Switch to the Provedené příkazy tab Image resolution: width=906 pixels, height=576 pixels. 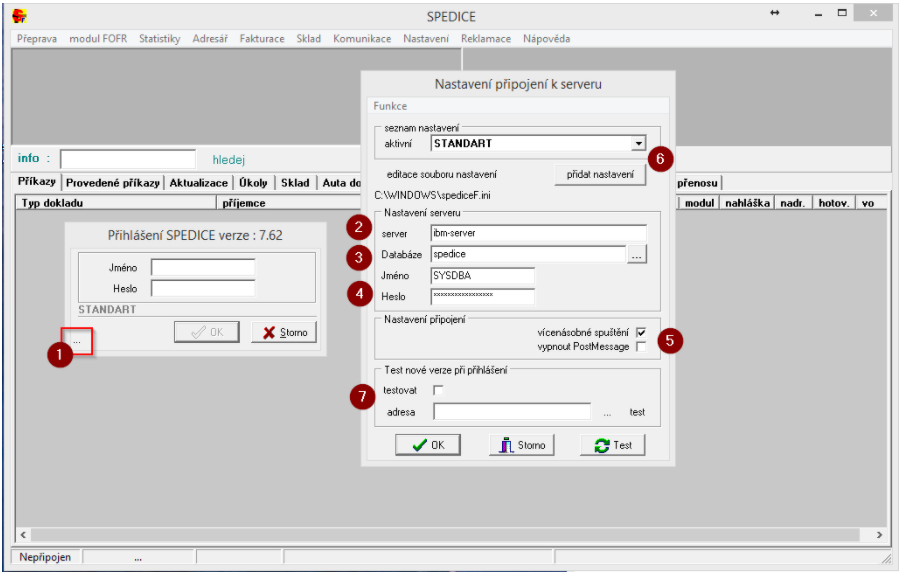pyautogui.click(x=113, y=183)
